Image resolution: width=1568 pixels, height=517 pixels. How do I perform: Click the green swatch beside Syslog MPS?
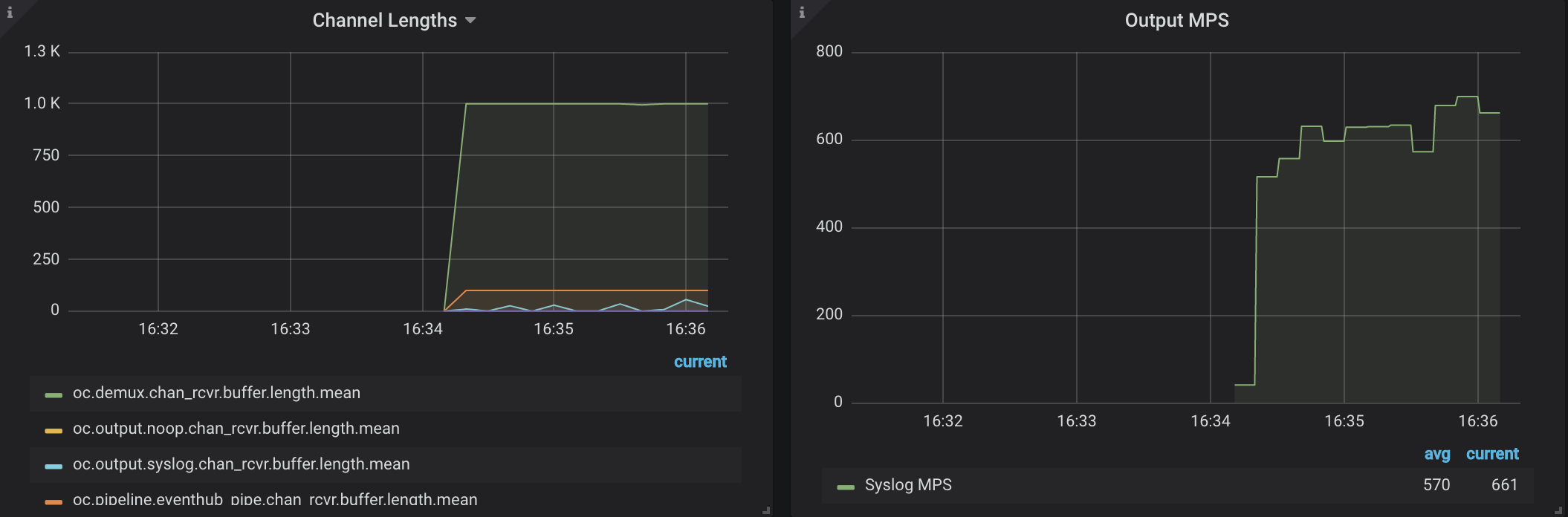coord(846,487)
